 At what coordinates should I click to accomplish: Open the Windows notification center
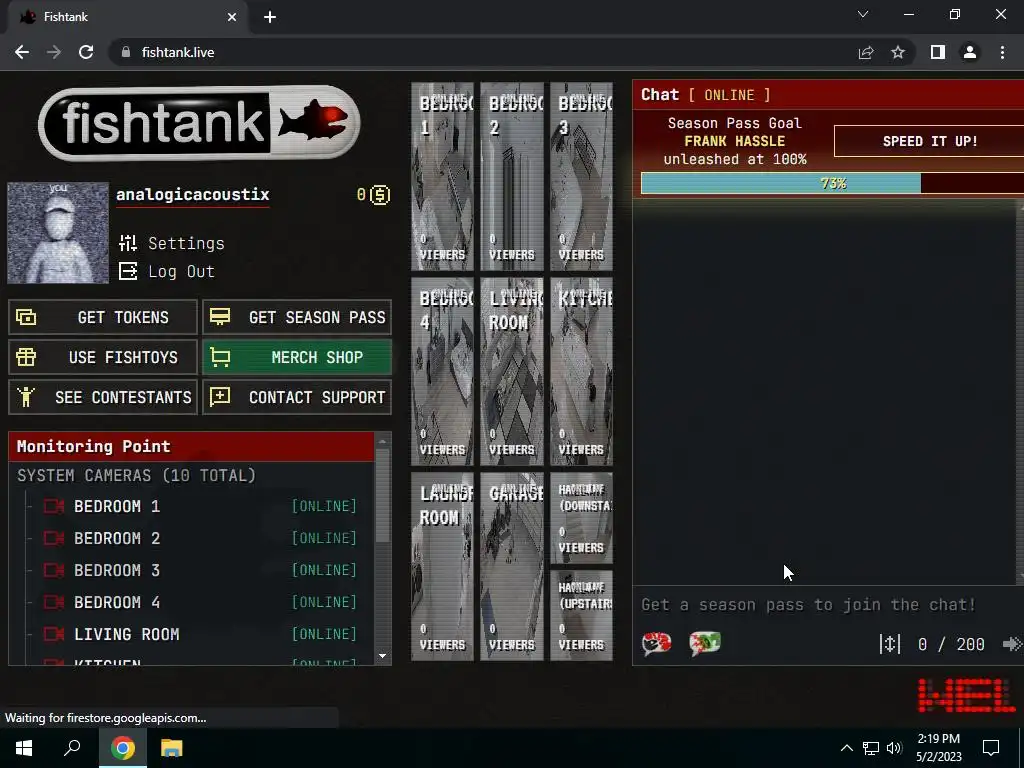991,748
